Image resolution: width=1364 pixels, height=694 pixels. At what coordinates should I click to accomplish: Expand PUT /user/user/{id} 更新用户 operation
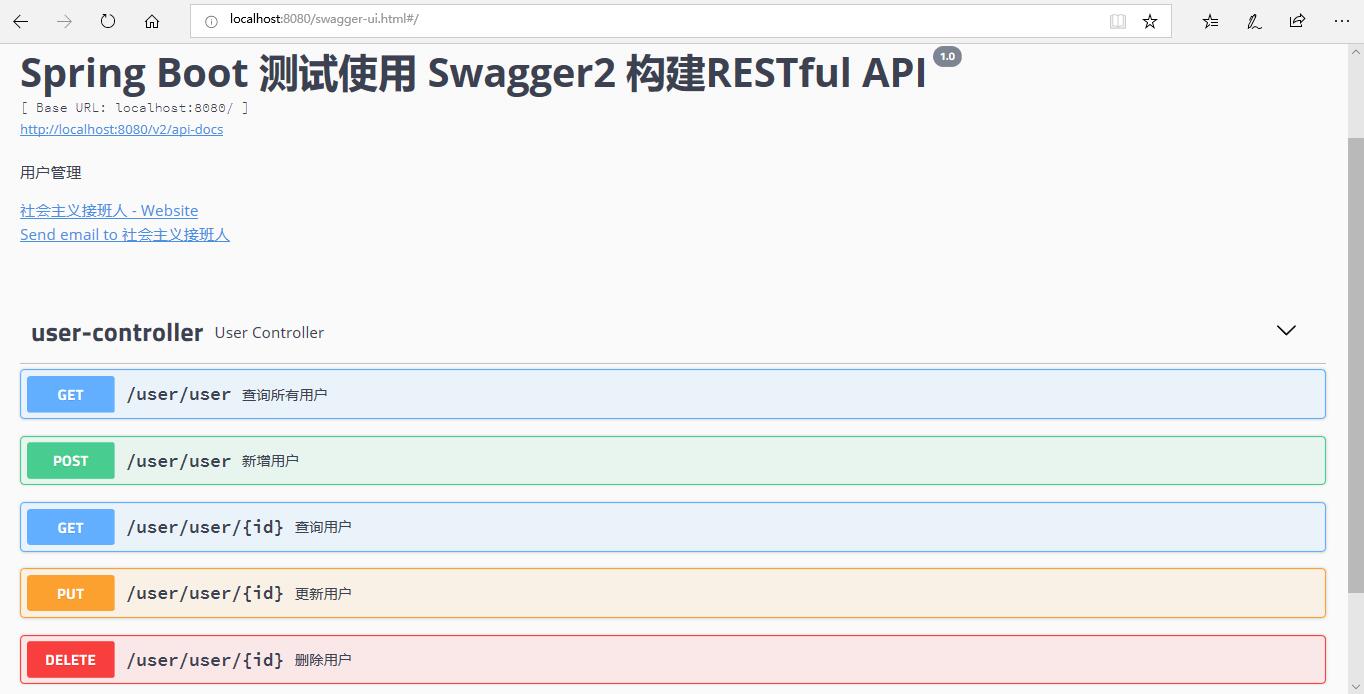[673, 593]
